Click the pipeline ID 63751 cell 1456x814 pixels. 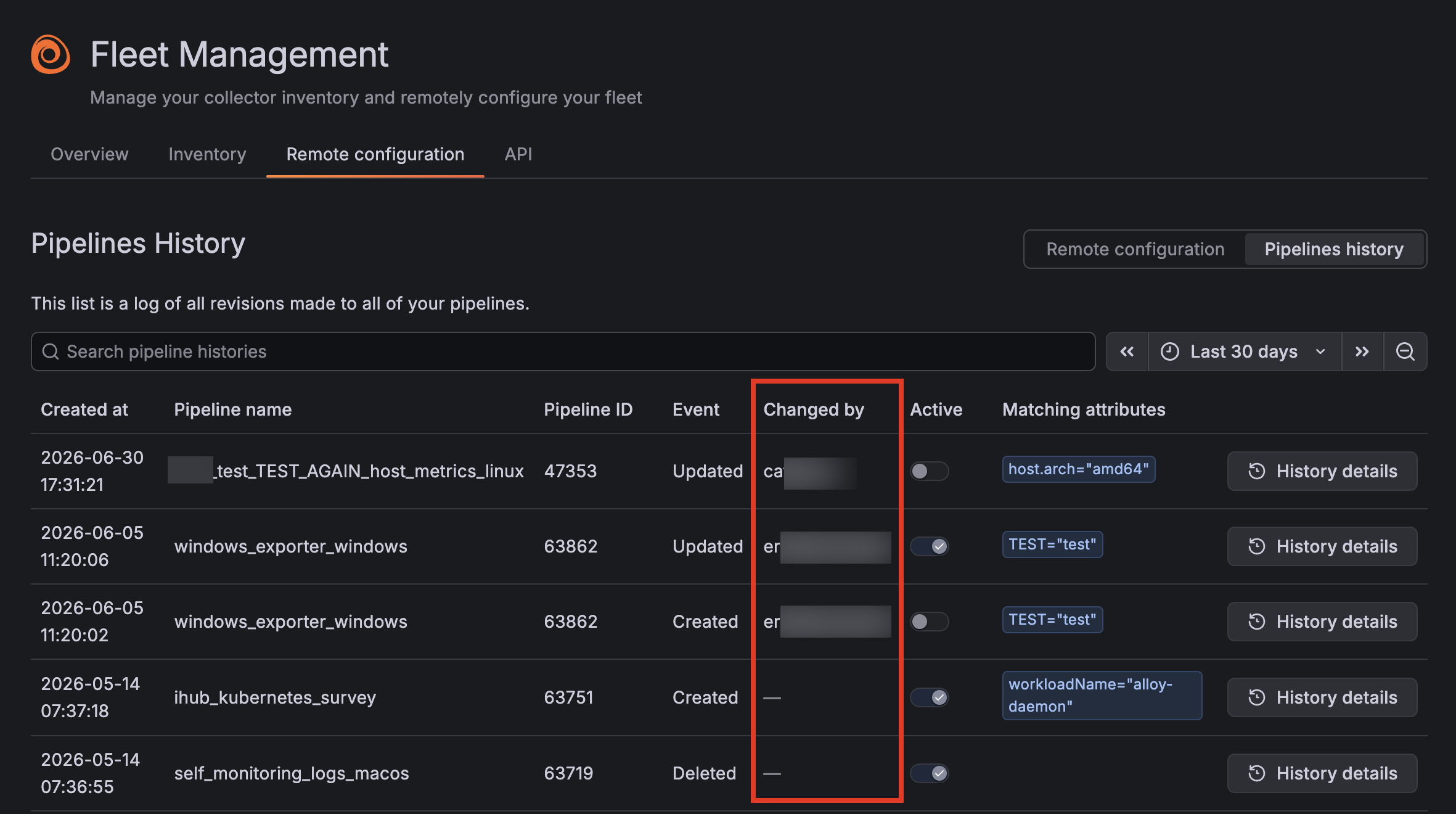click(568, 697)
